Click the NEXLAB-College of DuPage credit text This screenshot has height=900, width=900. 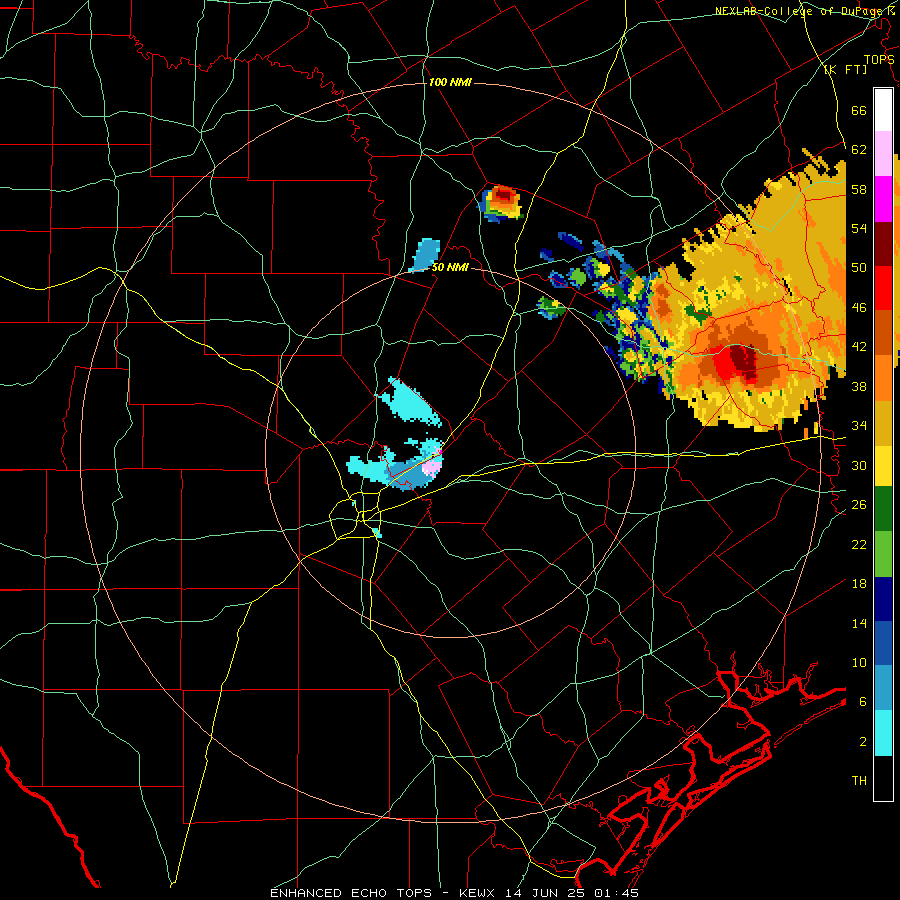click(806, 10)
